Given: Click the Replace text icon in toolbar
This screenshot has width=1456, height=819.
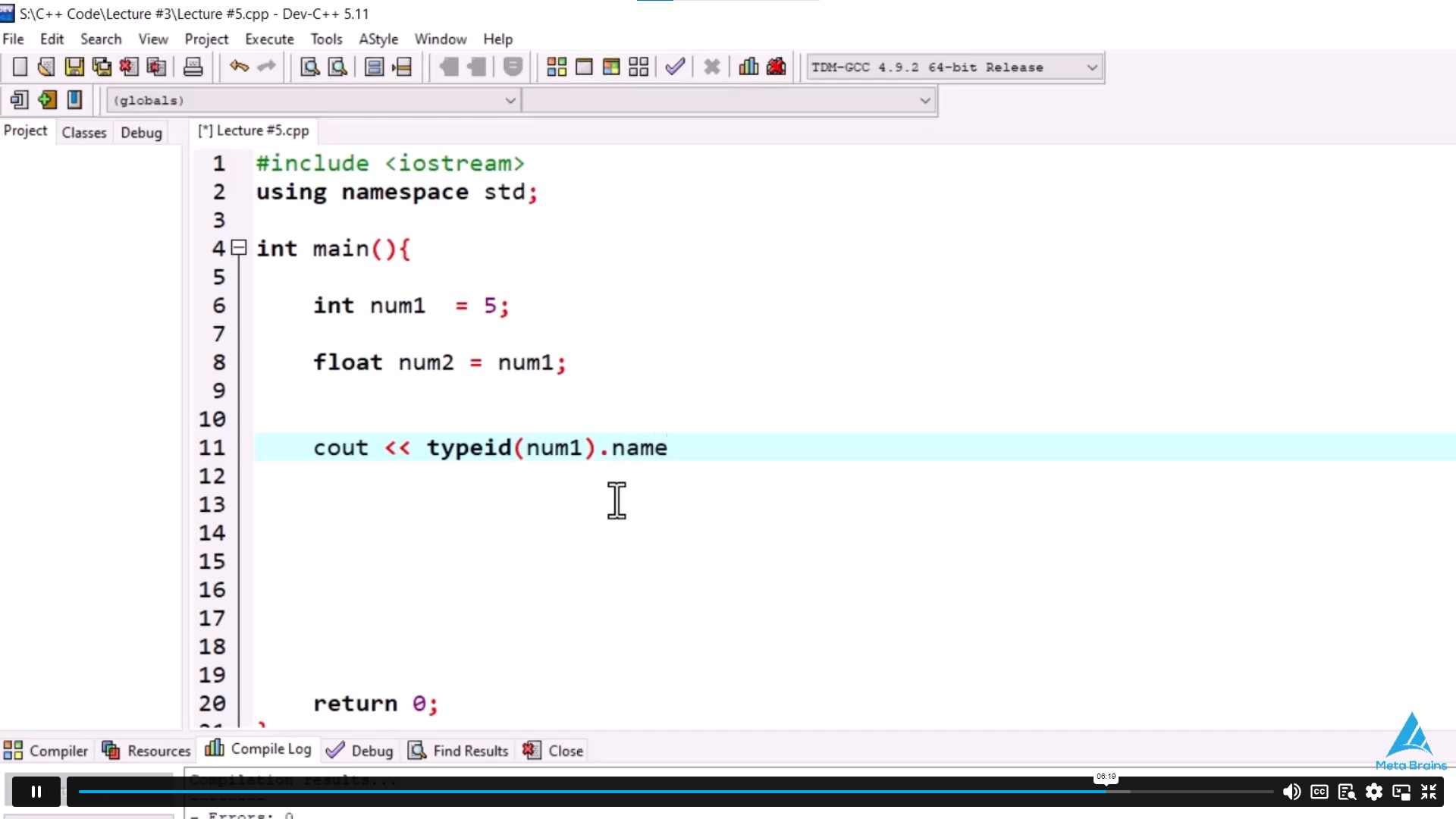Looking at the screenshot, I should 337,67.
